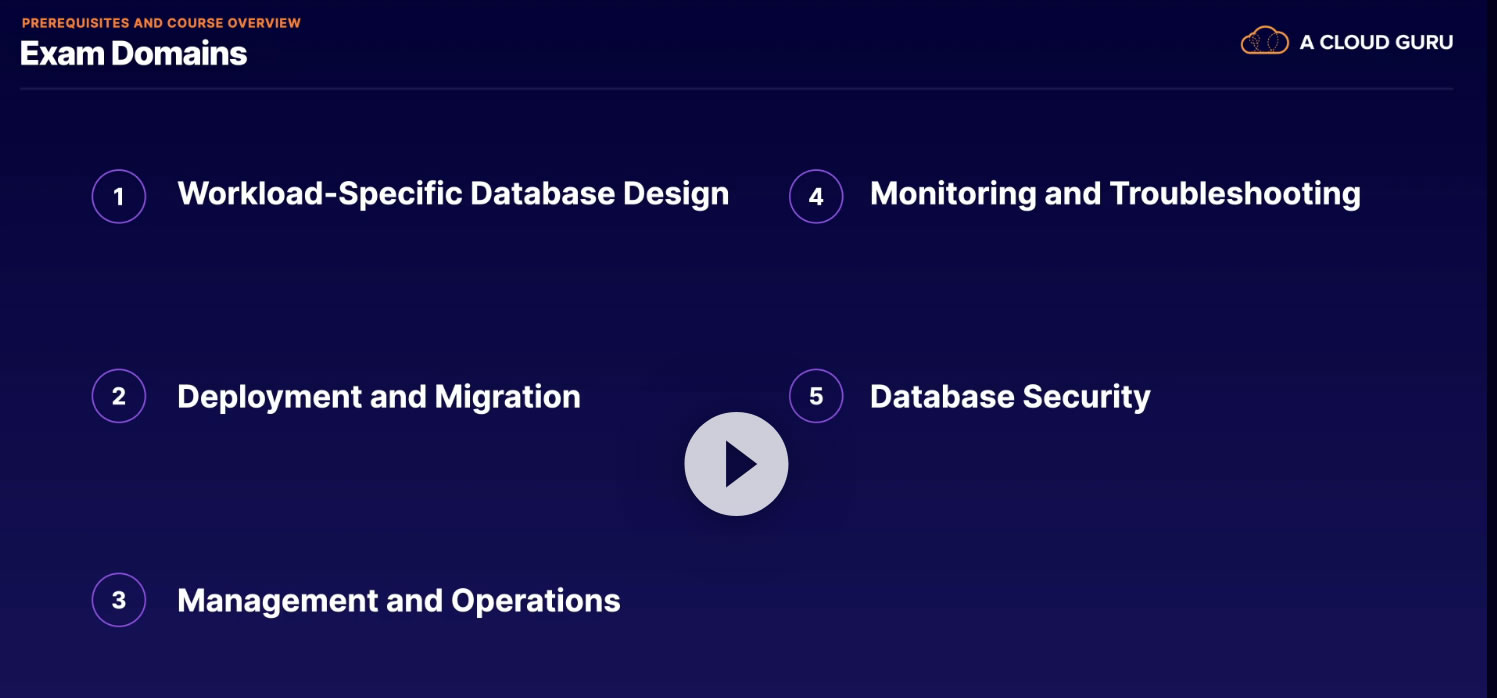Click the A CLOUD GURU brand text
This screenshot has width=1497, height=698.
(x=1376, y=42)
